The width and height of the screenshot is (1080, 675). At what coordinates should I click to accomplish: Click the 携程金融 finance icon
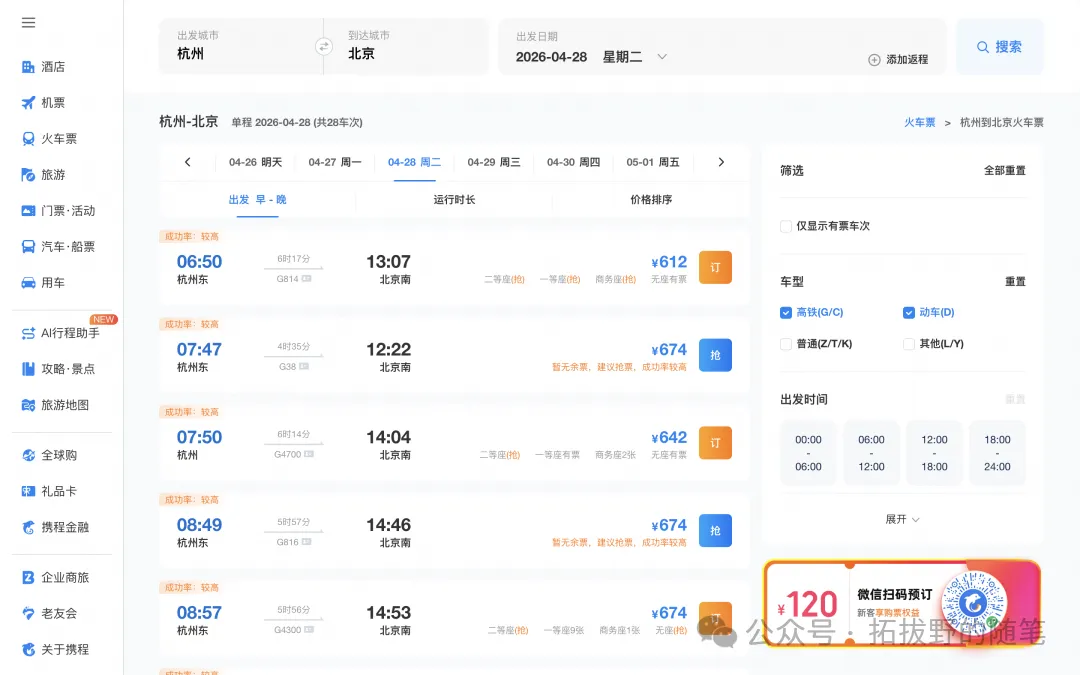click(x=28, y=527)
